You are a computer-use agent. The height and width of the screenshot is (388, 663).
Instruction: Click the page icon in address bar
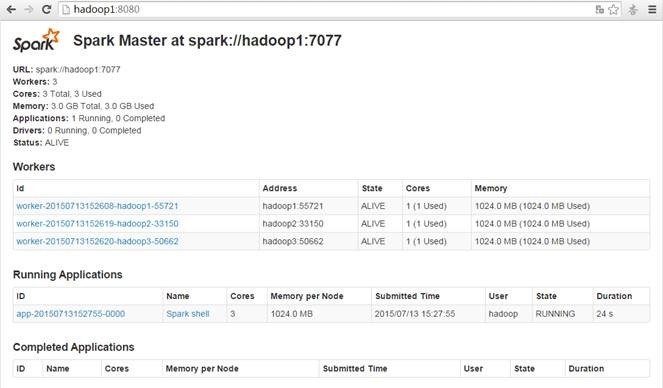pos(66,9)
